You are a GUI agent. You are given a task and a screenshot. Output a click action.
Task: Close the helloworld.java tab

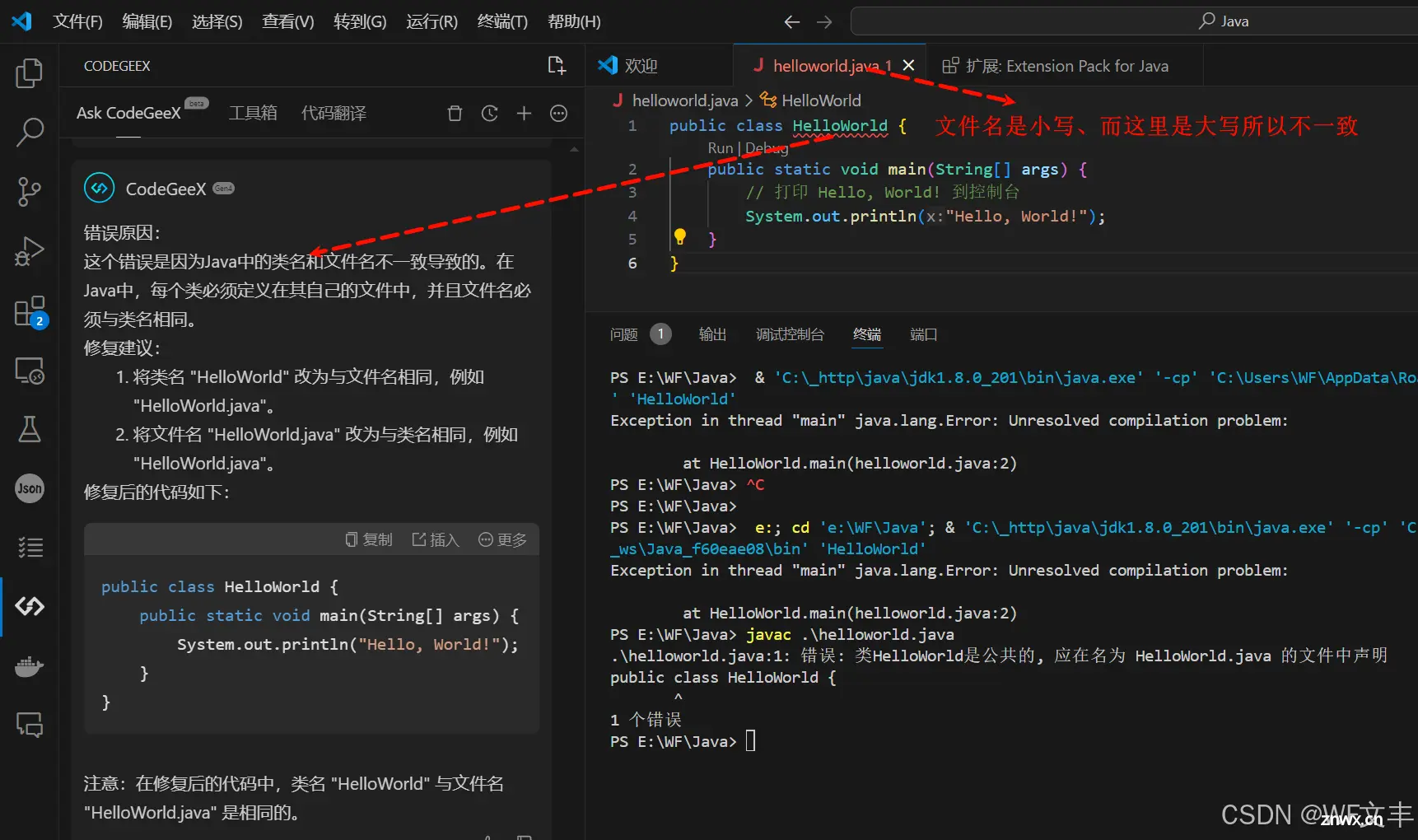tap(908, 65)
